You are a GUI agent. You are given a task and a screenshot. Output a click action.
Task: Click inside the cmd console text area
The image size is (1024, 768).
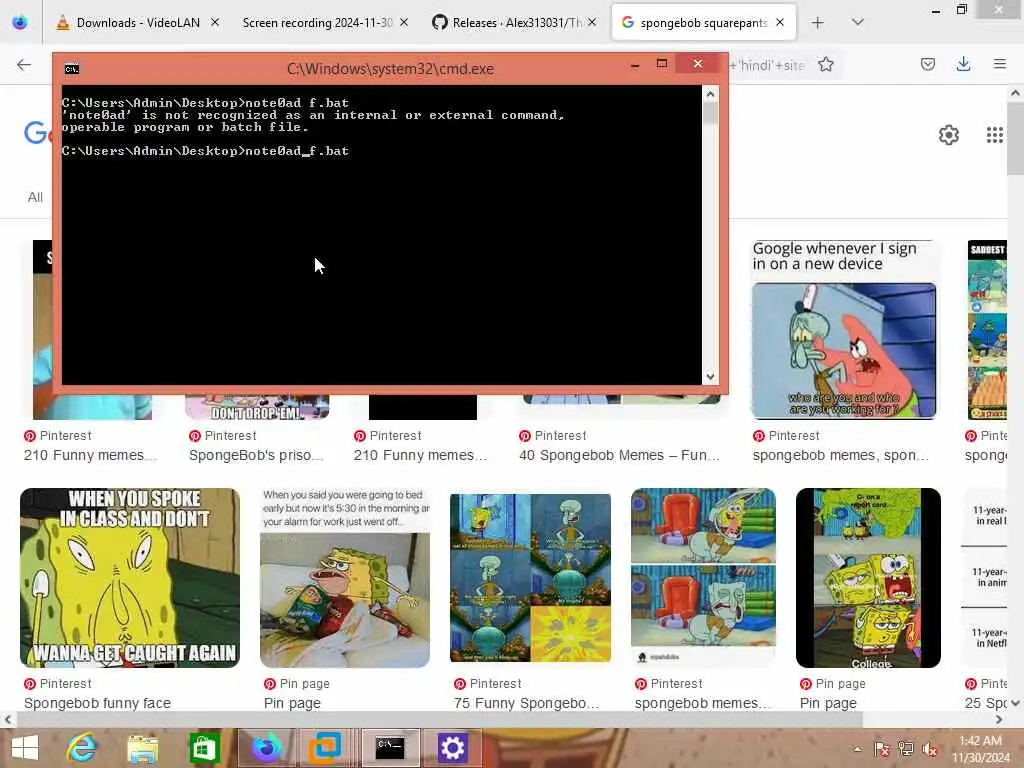pyautogui.click(x=382, y=235)
